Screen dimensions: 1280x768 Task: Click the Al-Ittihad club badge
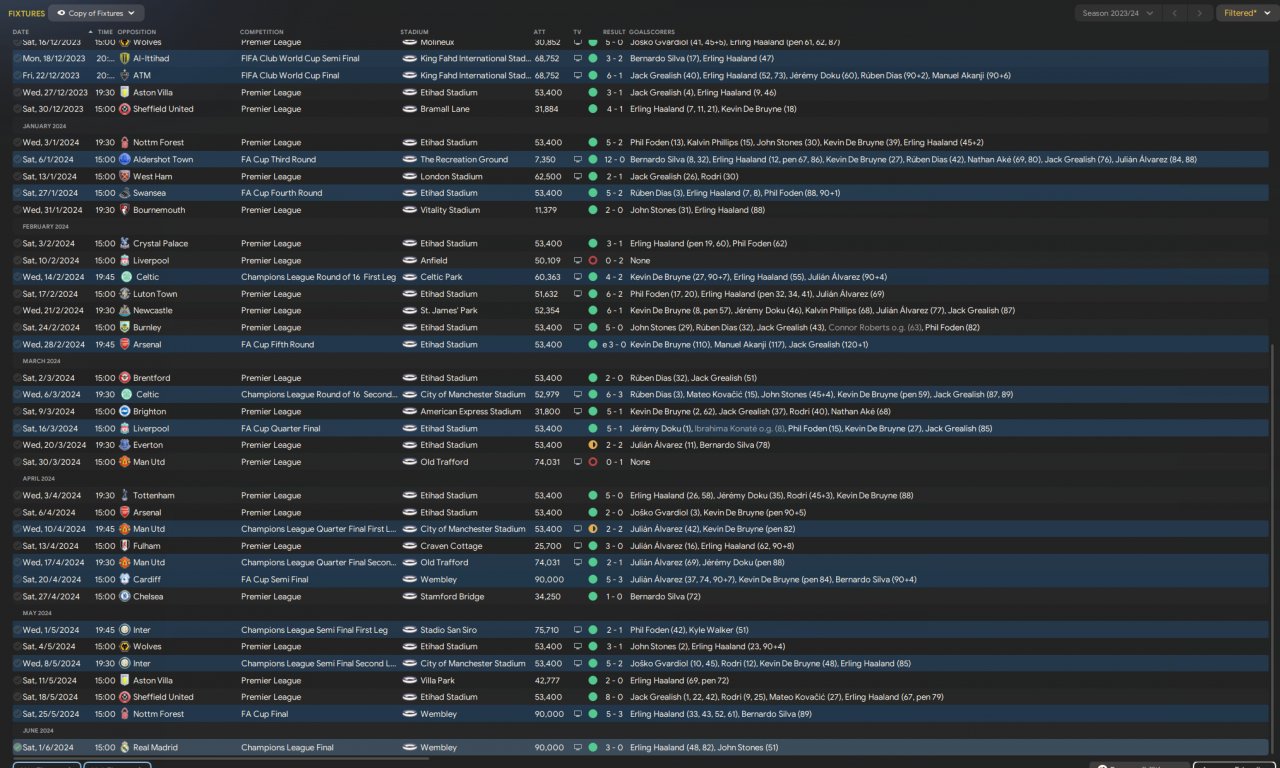125,59
